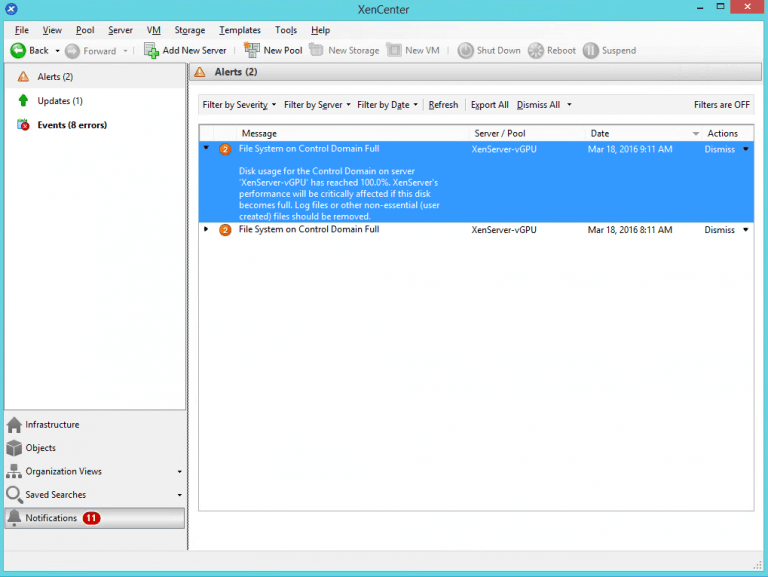Sort alerts by Server / Pool column
Viewport: 768px width, 577px height.
(527, 133)
